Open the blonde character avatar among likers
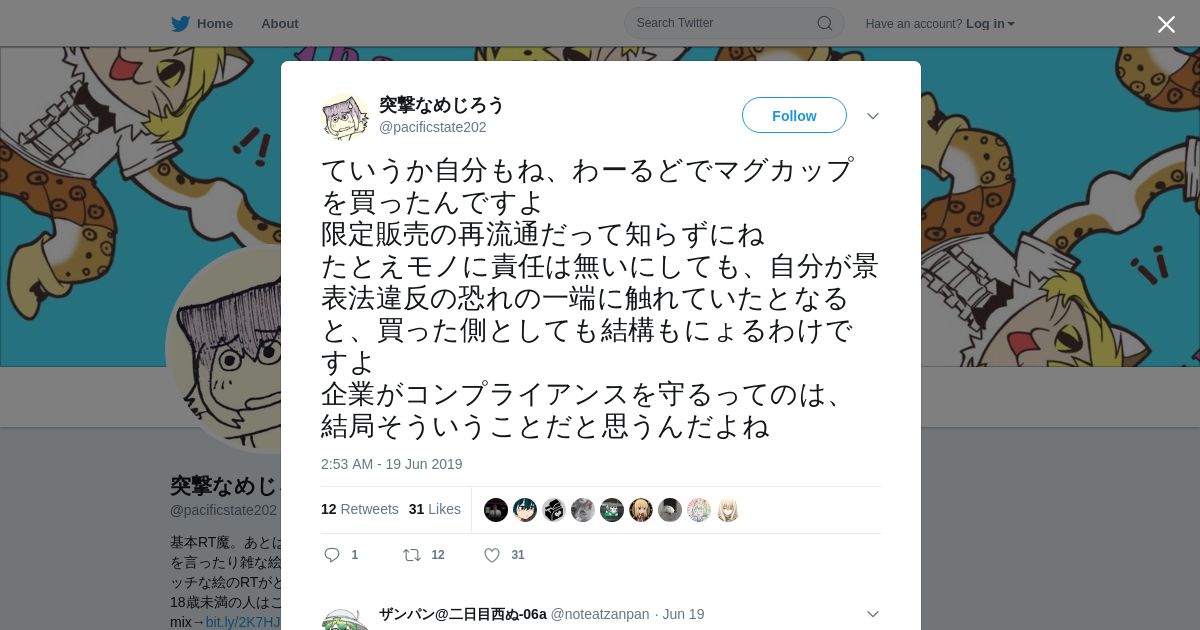Screen dimensions: 1200x630 [x=641, y=510]
